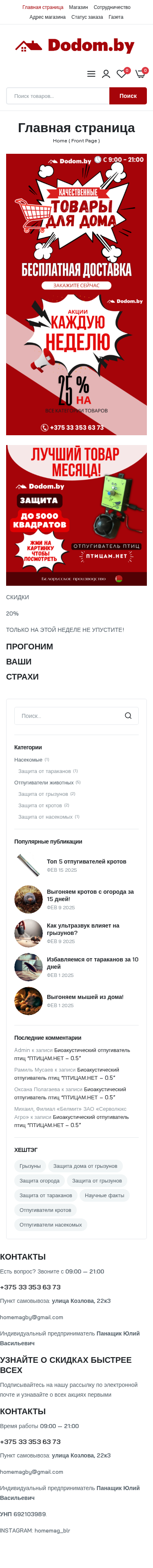153x1568 pixels.
Task: Open the hamburger menu icon
Action: [91, 74]
